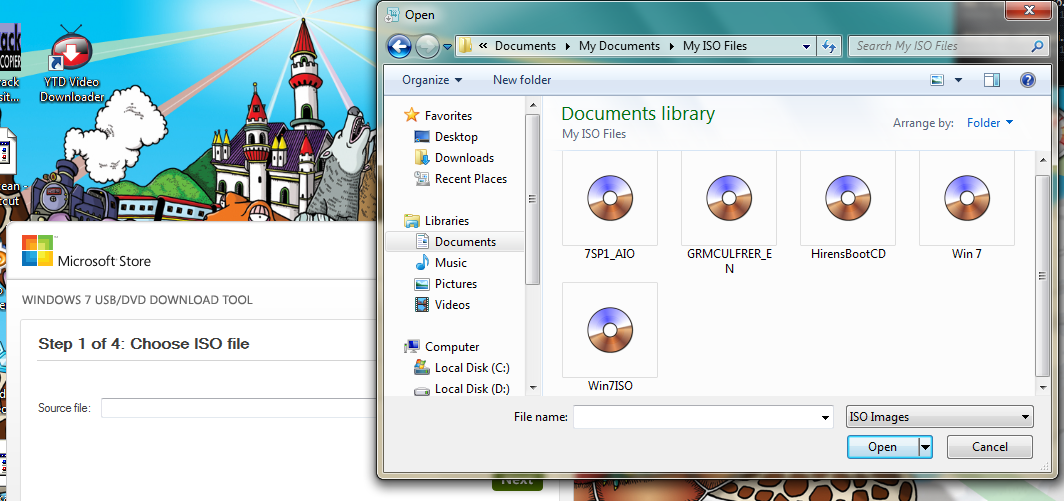Select Local Disk (C:)
This screenshot has width=1064, height=501.
pos(472,368)
